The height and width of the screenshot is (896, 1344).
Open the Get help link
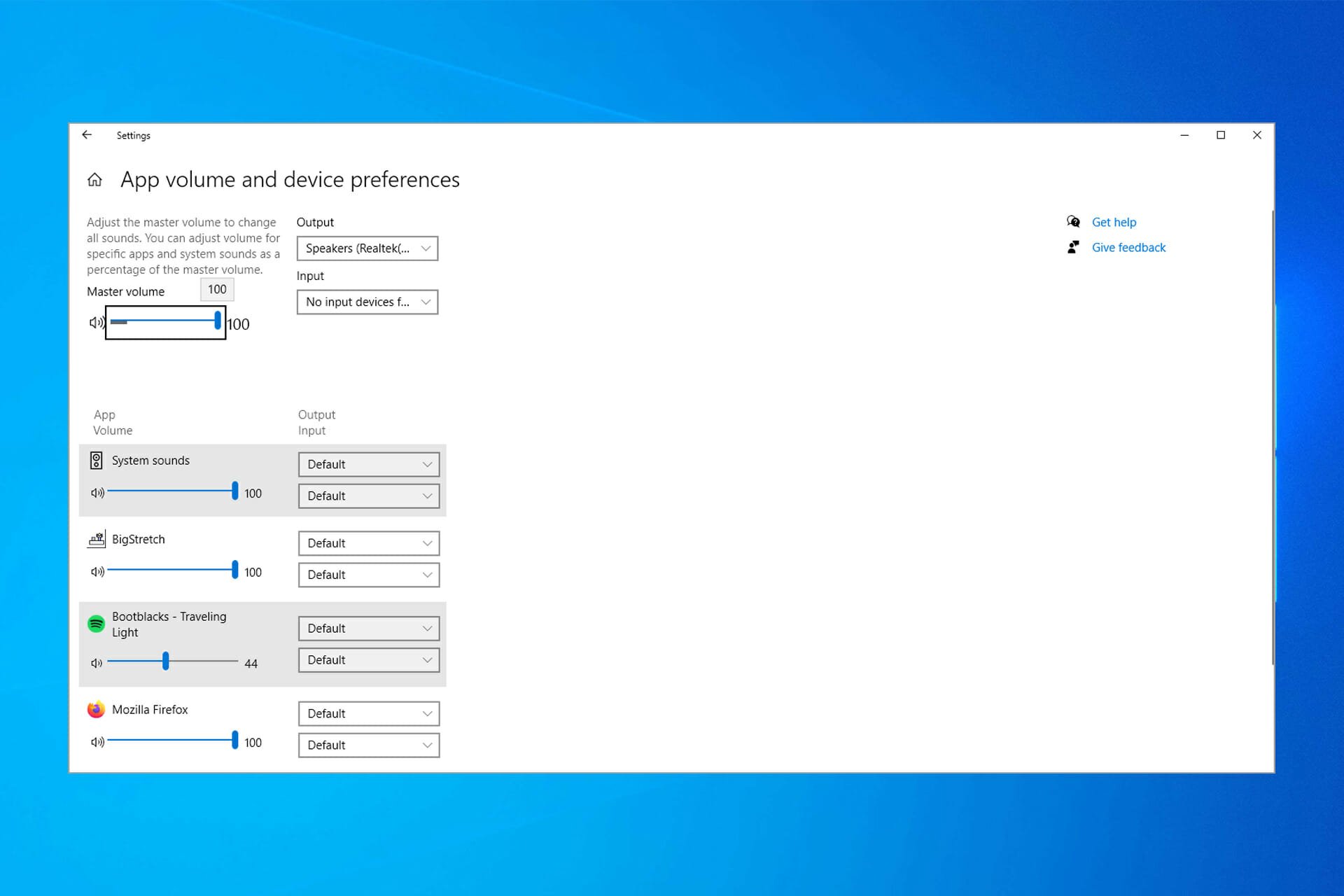pos(1114,222)
